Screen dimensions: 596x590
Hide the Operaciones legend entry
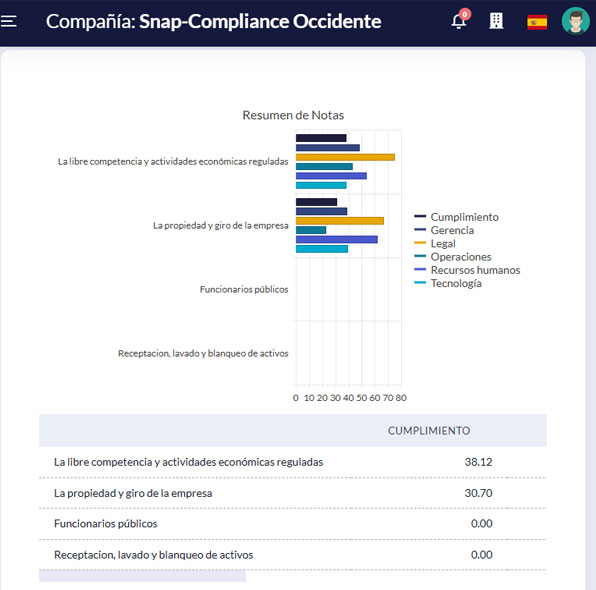coord(453,257)
